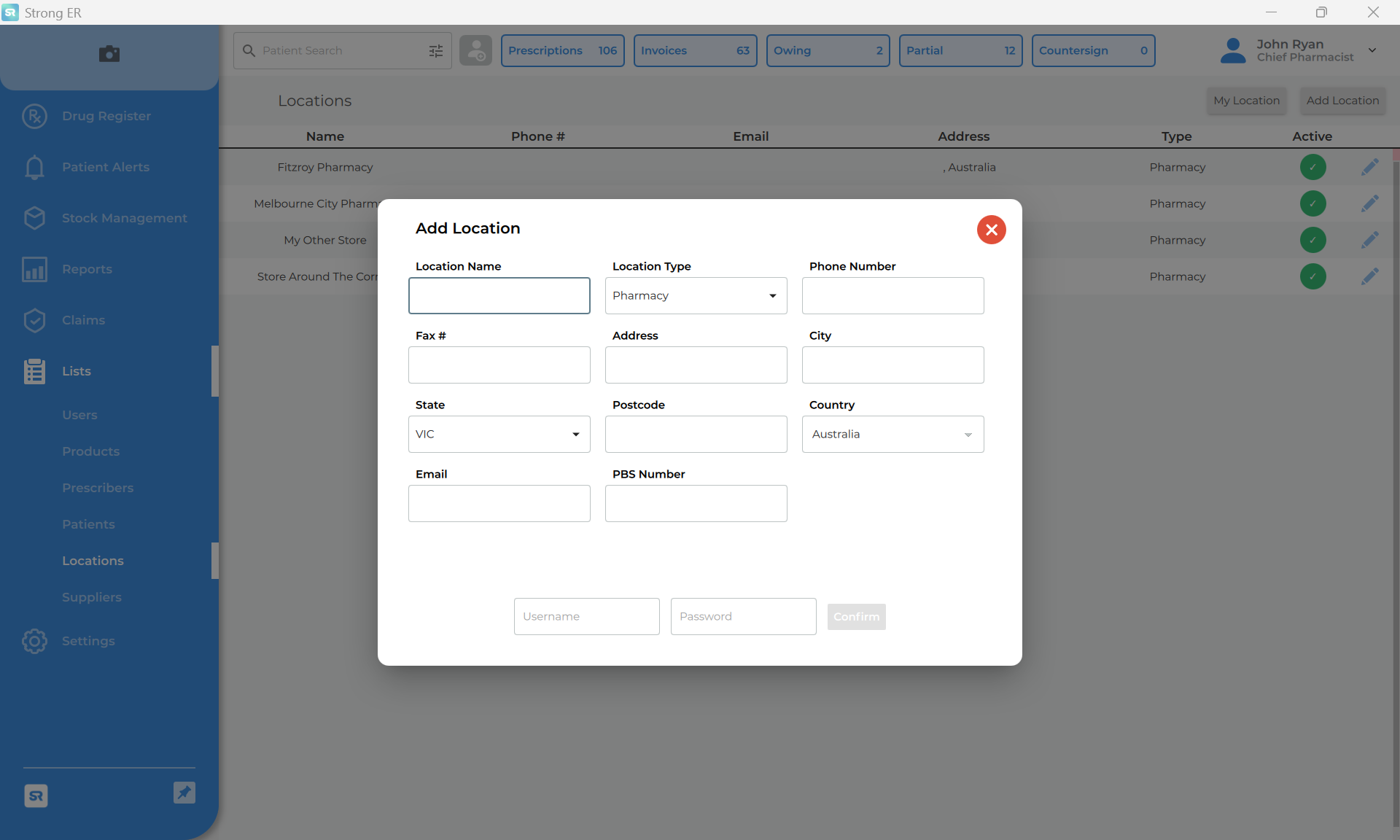This screenshot has width=1400, height=840.
Task: Click the add patient avatar icon
Action: [475, 50]
